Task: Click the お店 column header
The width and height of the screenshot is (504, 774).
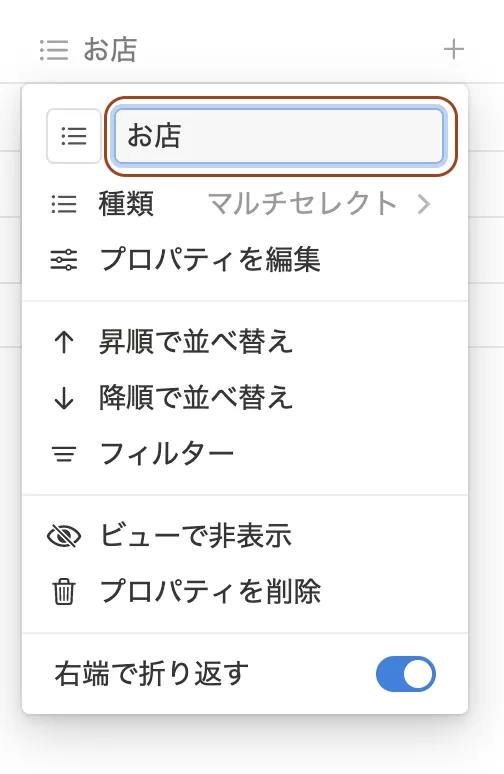Action: tap(89, 49)
